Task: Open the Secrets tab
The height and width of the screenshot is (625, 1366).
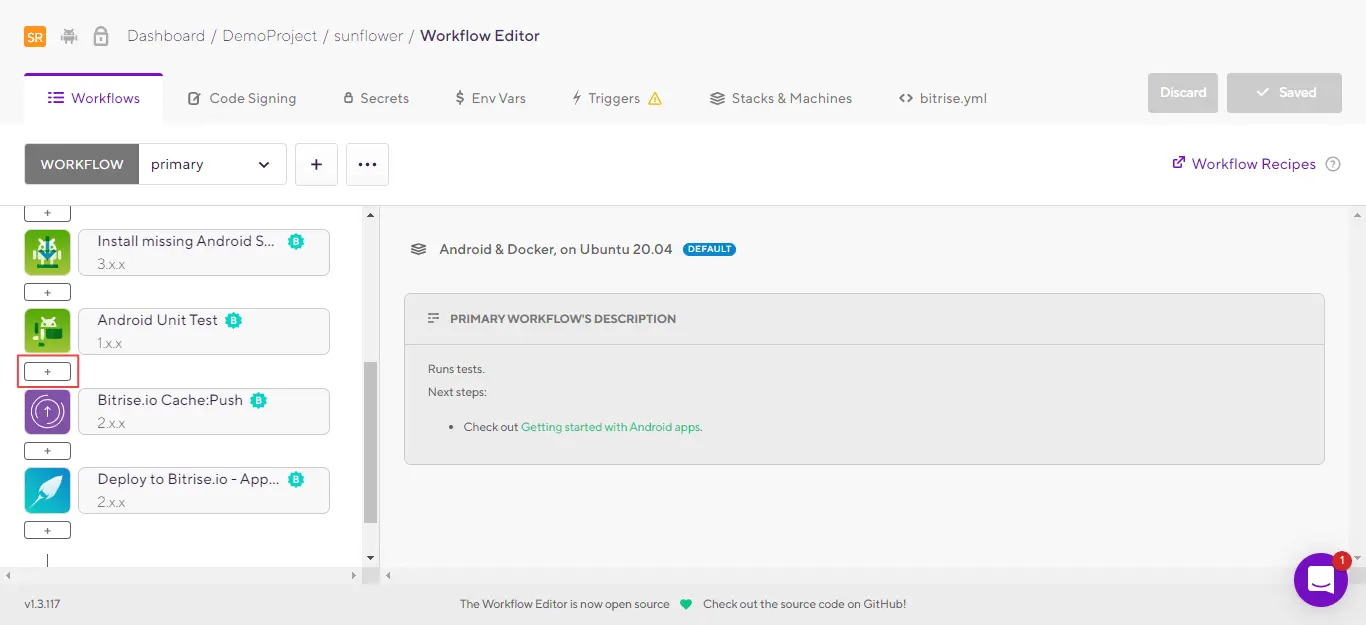Action: pyautogui.click(x=376, y=98)
